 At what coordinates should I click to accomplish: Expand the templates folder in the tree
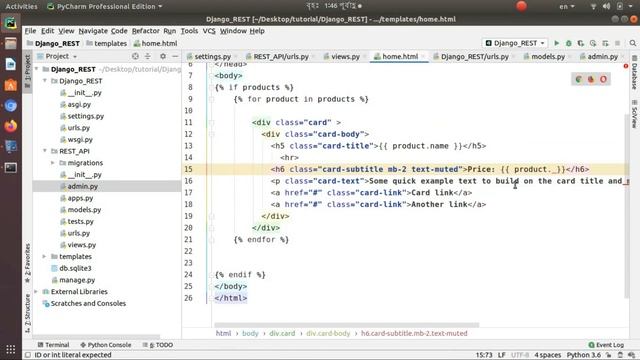tap(44, 256)
